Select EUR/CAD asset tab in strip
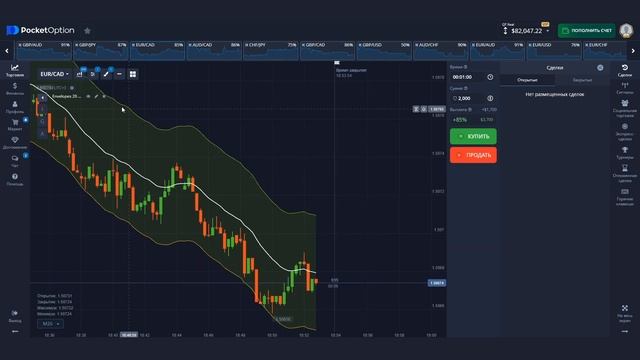 pyautogui.click(x=157, y=51)
